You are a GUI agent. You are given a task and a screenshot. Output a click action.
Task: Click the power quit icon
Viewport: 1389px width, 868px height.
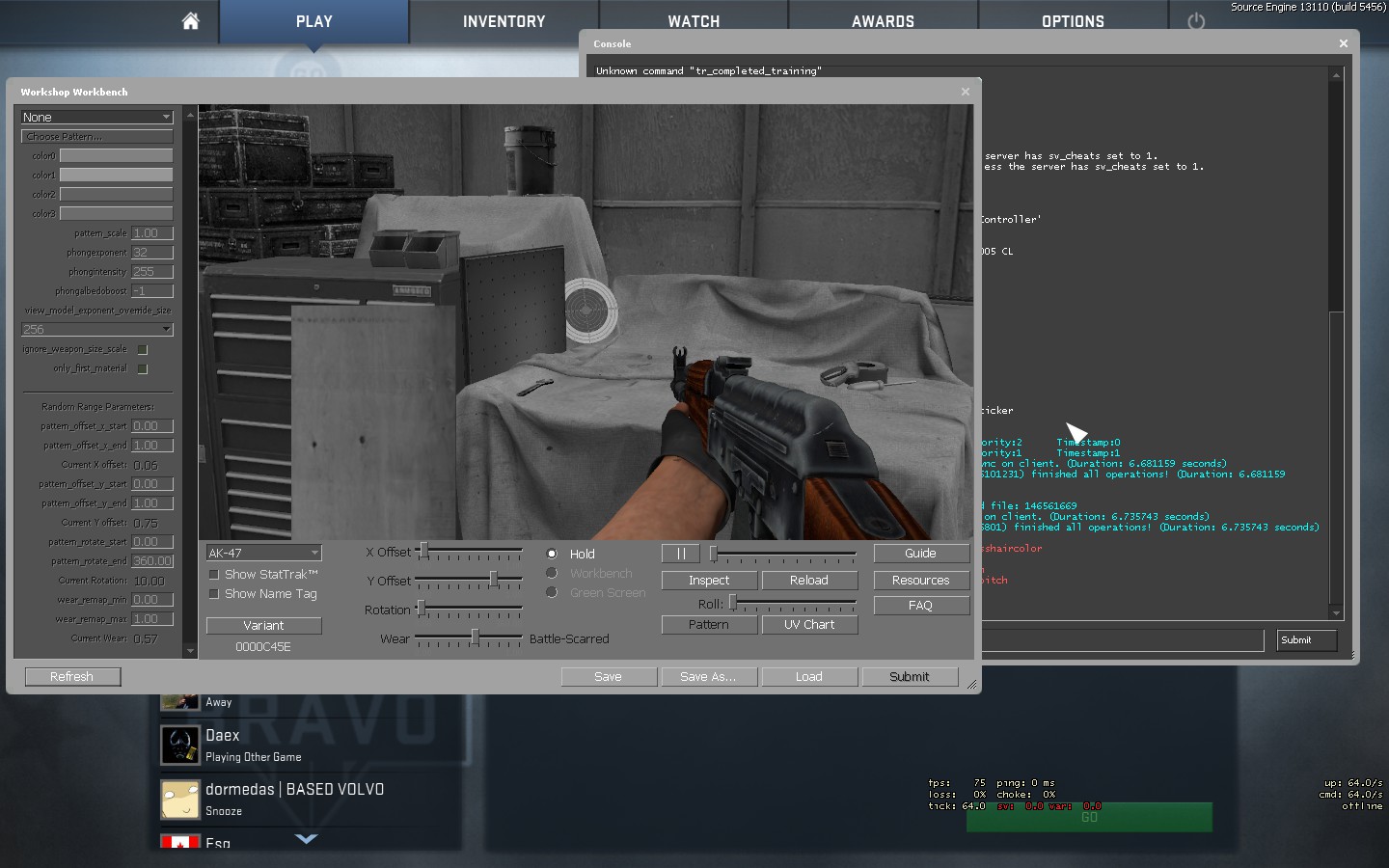pos(1196,21)
